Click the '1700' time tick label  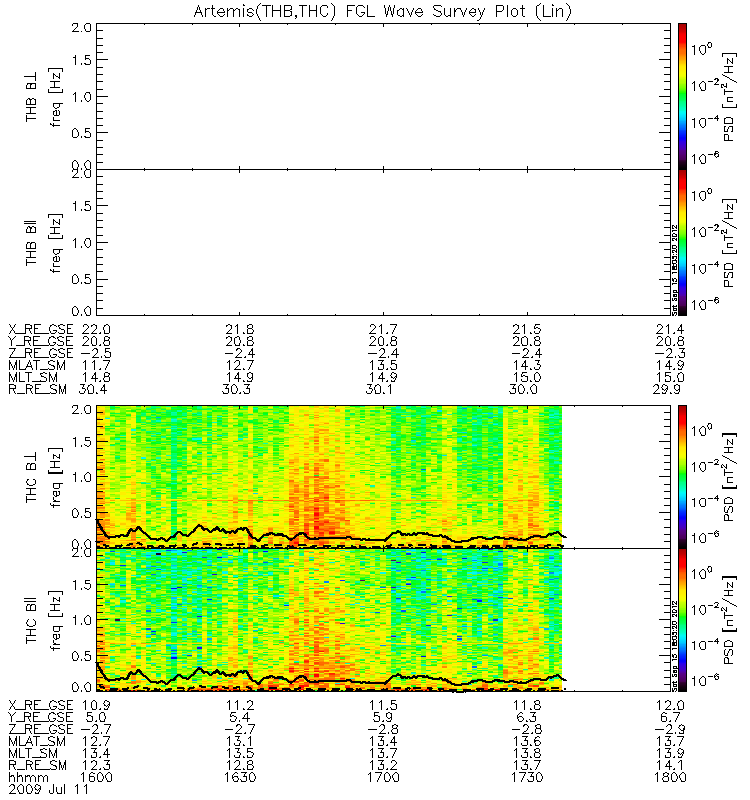pyautogui.click(x=383, y=778)
